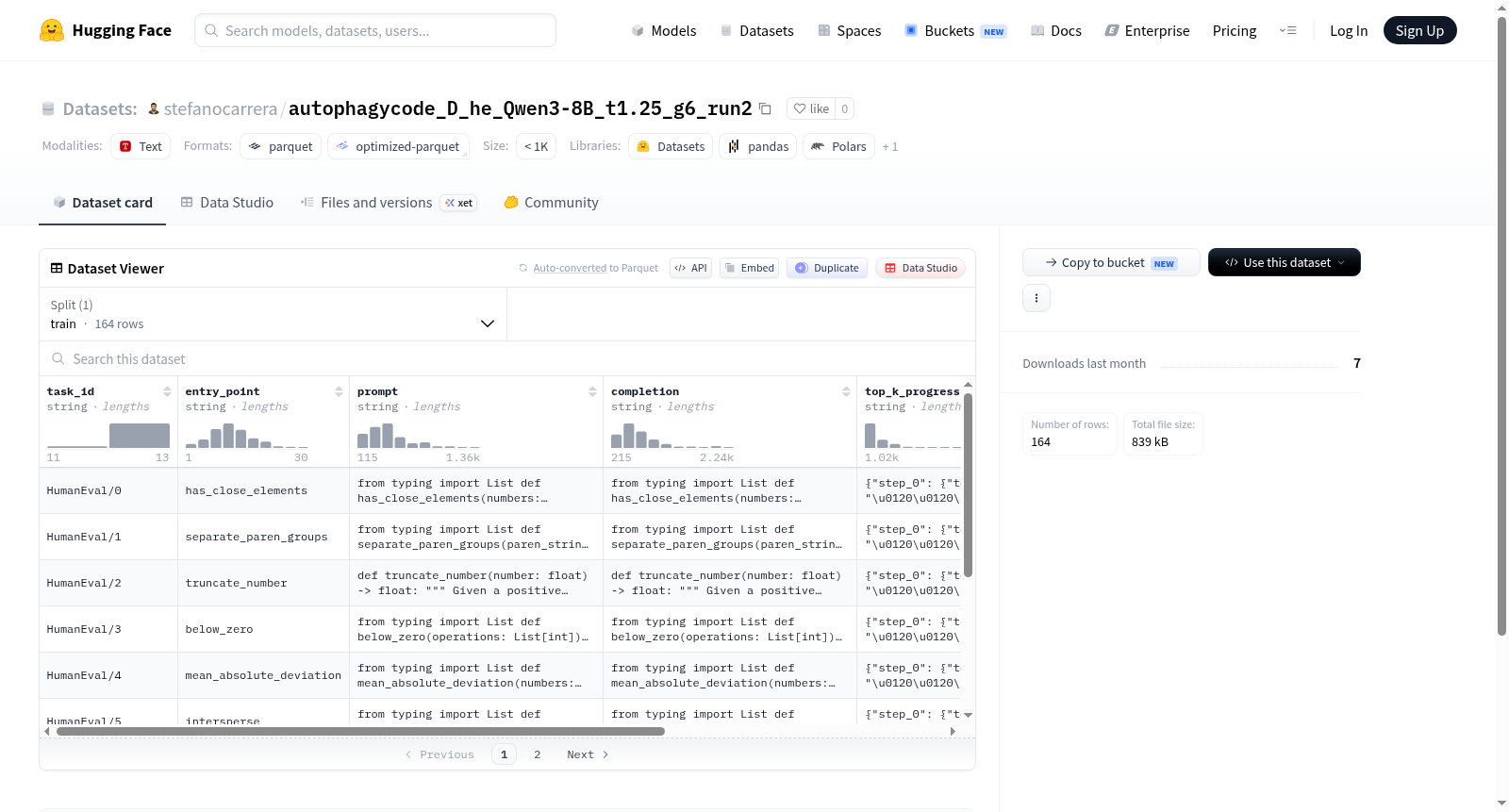Go to Buckets in the navbar

click(x=955, y=30)
